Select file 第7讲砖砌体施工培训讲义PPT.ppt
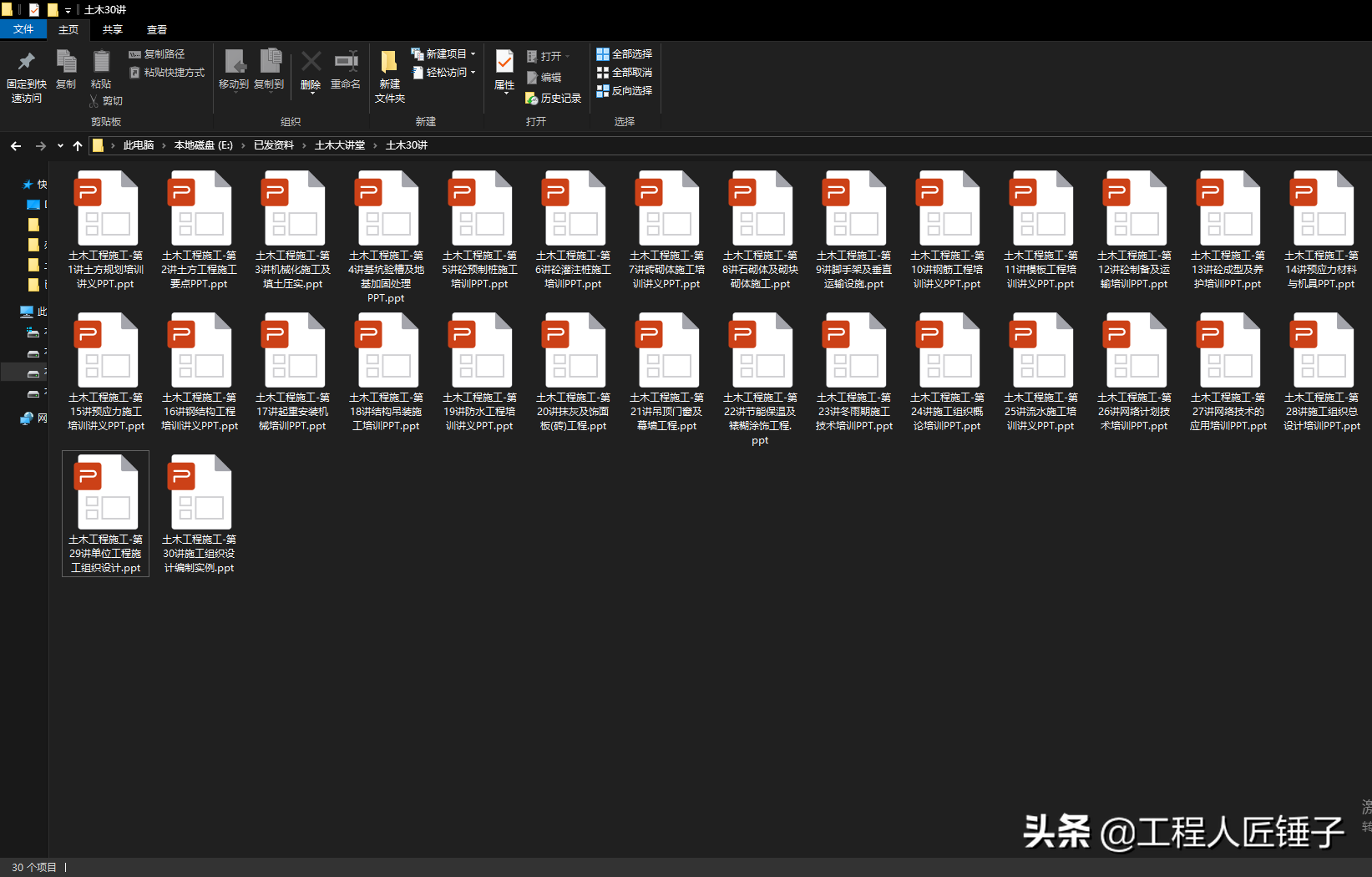This screenshot has width=1372, height=877. (x=667, y=231)
